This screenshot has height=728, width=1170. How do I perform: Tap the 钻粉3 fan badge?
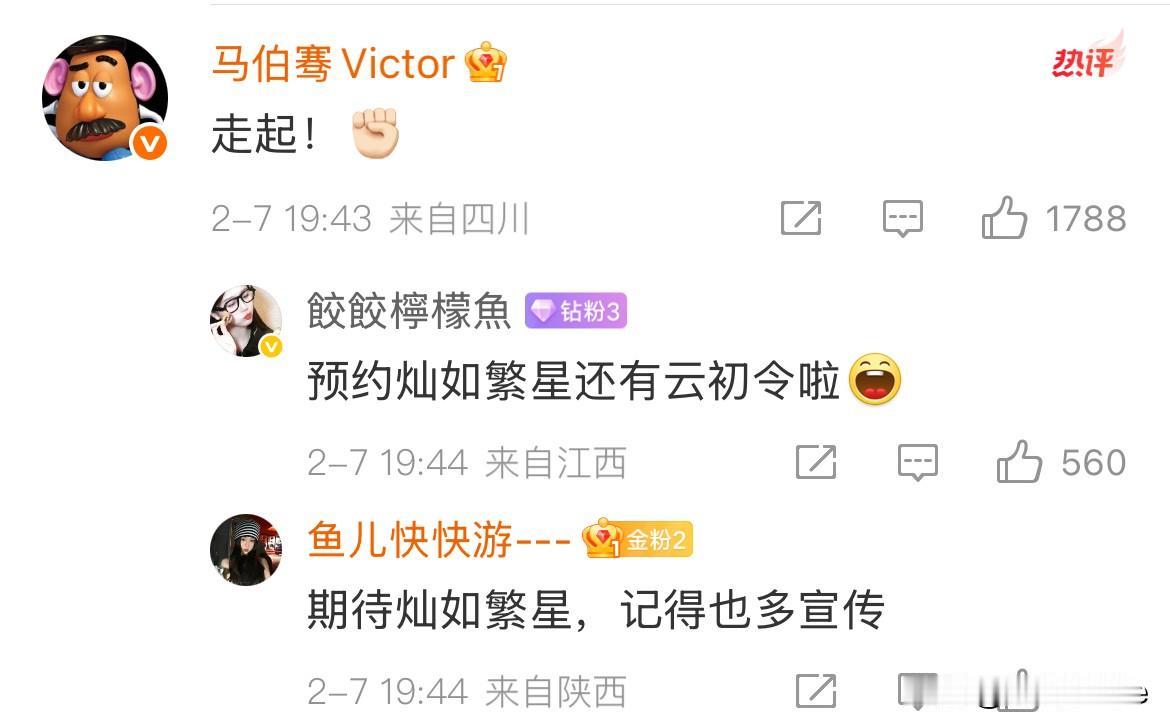pos(576,311)
